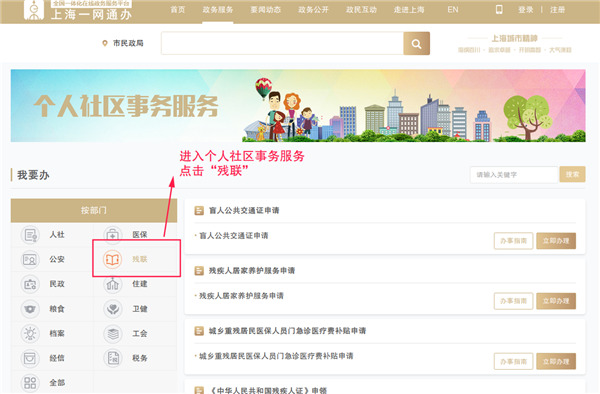
Task: Switch language via EN link
Action: click(x=453, y=10)
